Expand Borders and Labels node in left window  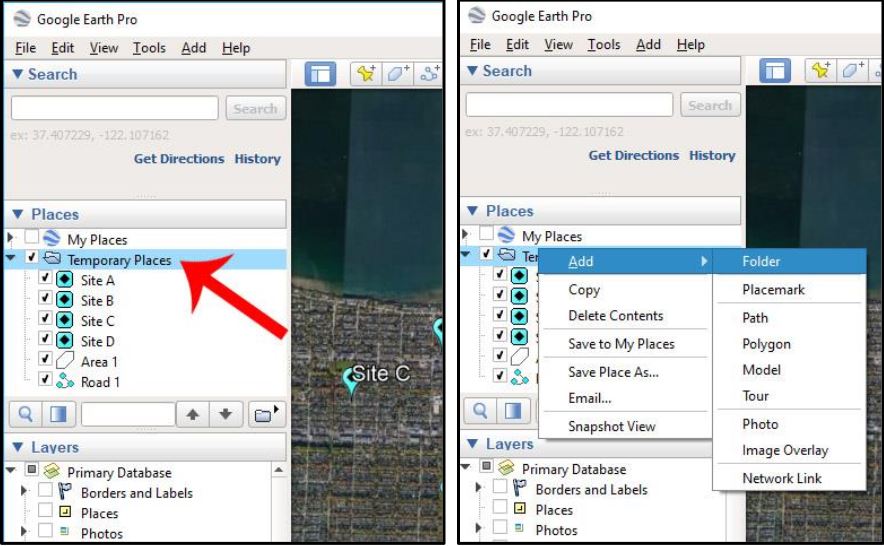[24, 491]
